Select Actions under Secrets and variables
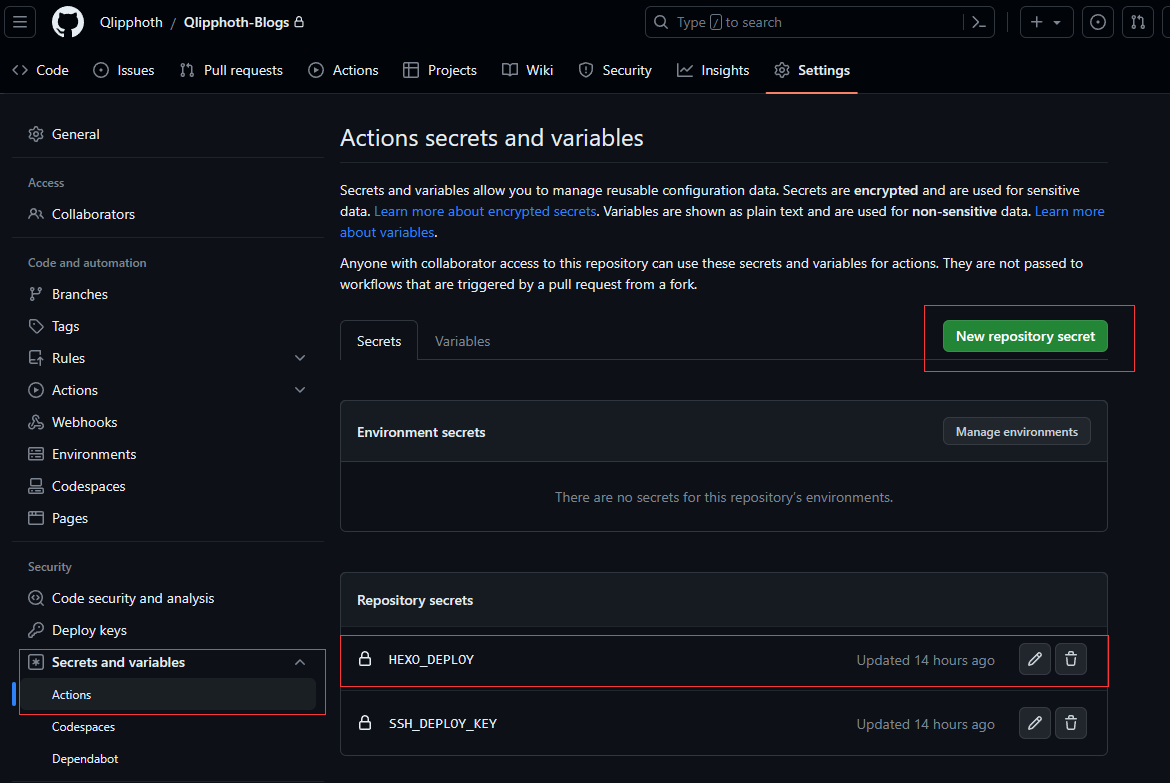The width and height of the screenshot is (1170, 783). click(168, 695)
